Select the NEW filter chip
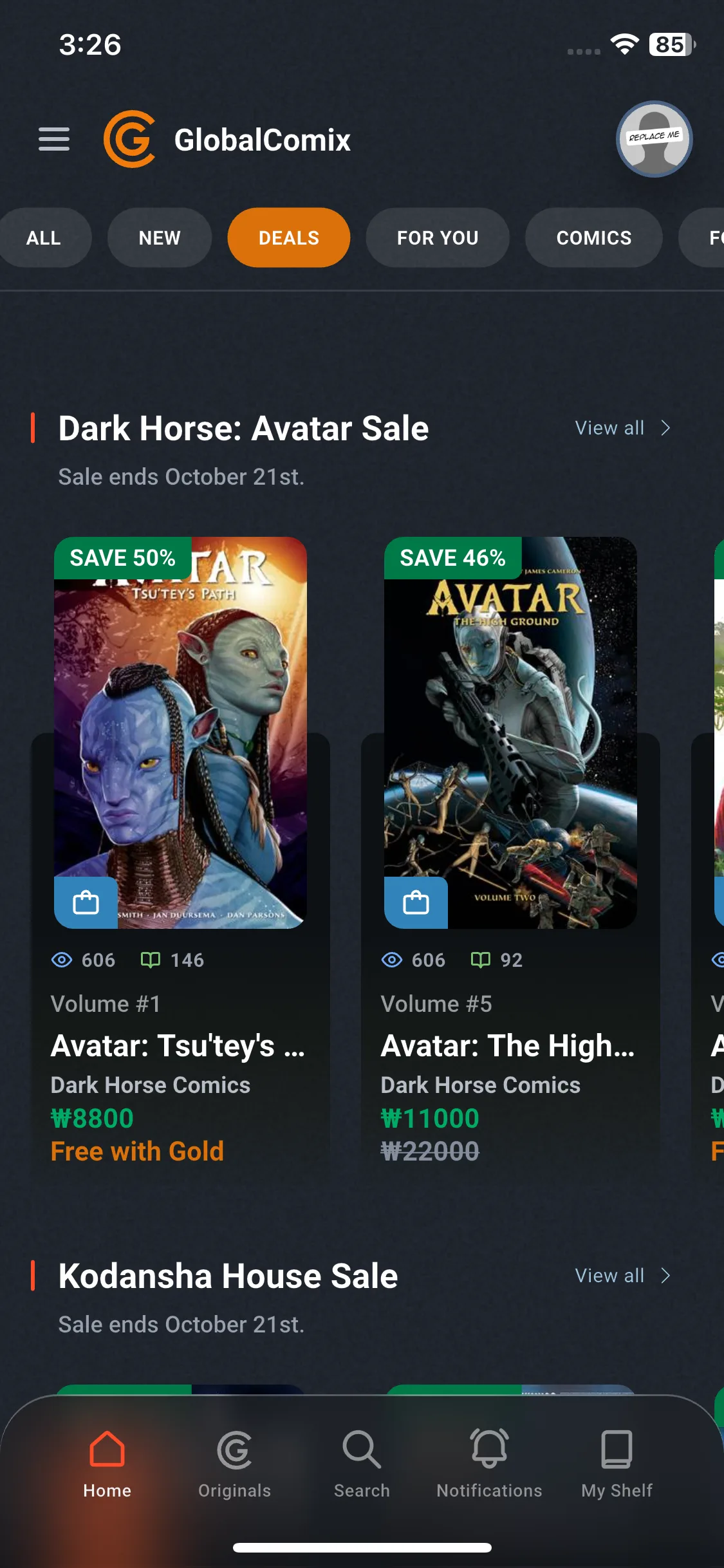 coord(160,238)
